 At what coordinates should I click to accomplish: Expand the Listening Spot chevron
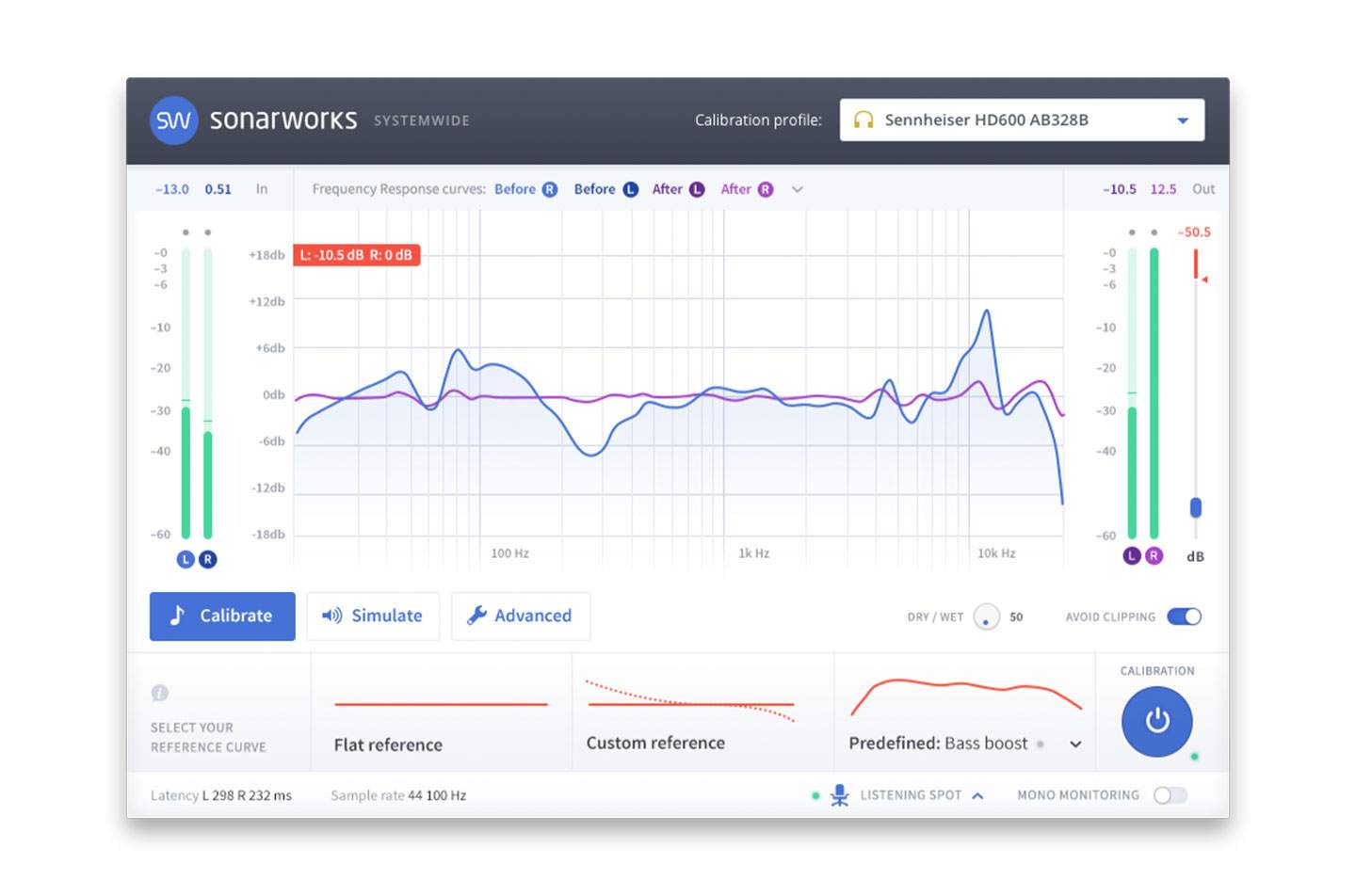[x=977, y=795]
